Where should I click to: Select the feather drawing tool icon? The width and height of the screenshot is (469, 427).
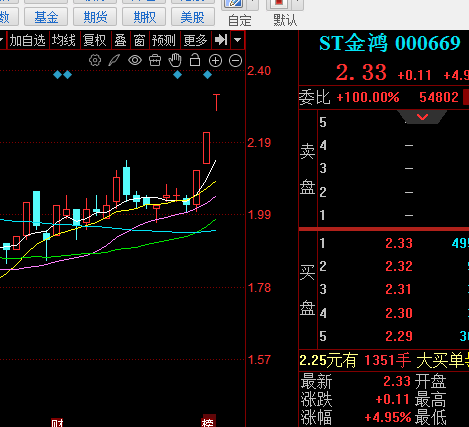click(x=114, y=61)
